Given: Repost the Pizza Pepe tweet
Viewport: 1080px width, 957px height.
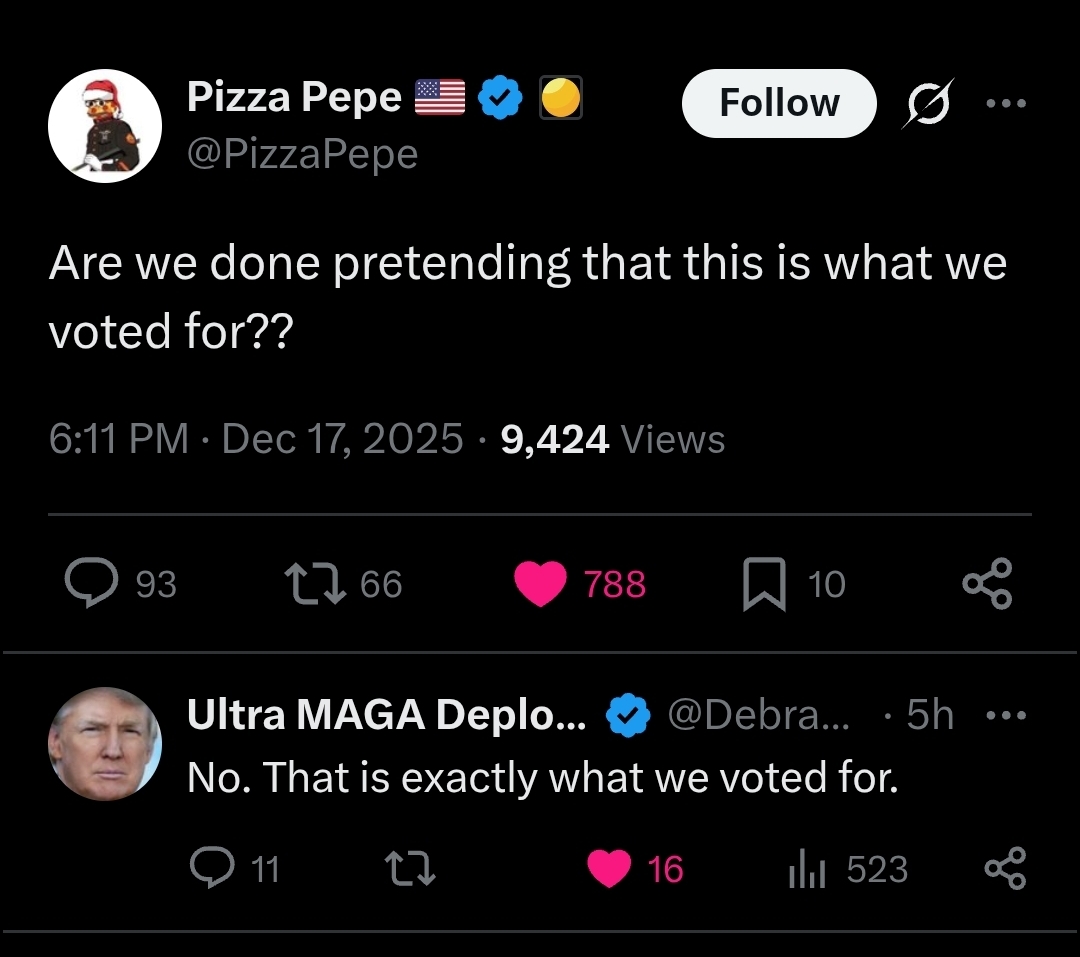Looking at the screenshot, I should pyautogui.click(x=311, y=584).
